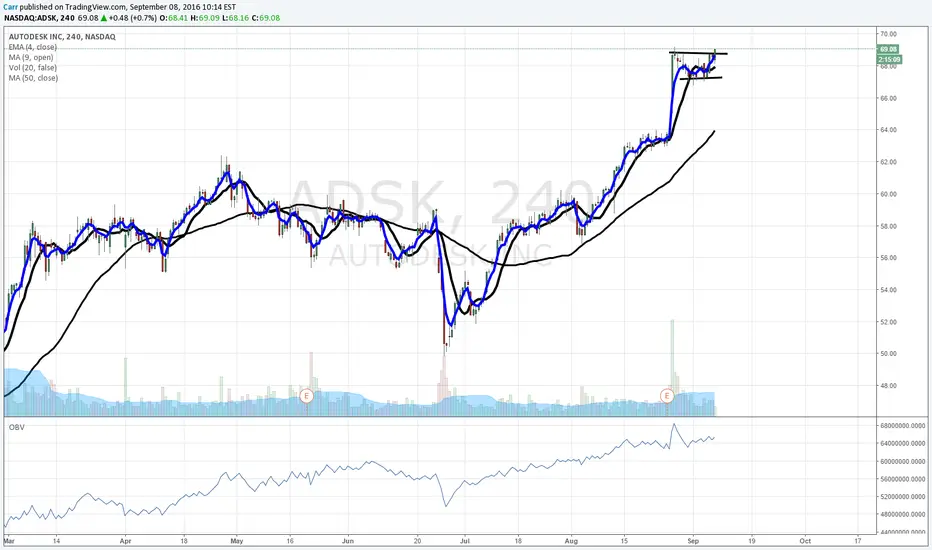Viewport: 932px width, 550px height.
Task: Click the Jul label on time axis
Action: tap(465, 541)
